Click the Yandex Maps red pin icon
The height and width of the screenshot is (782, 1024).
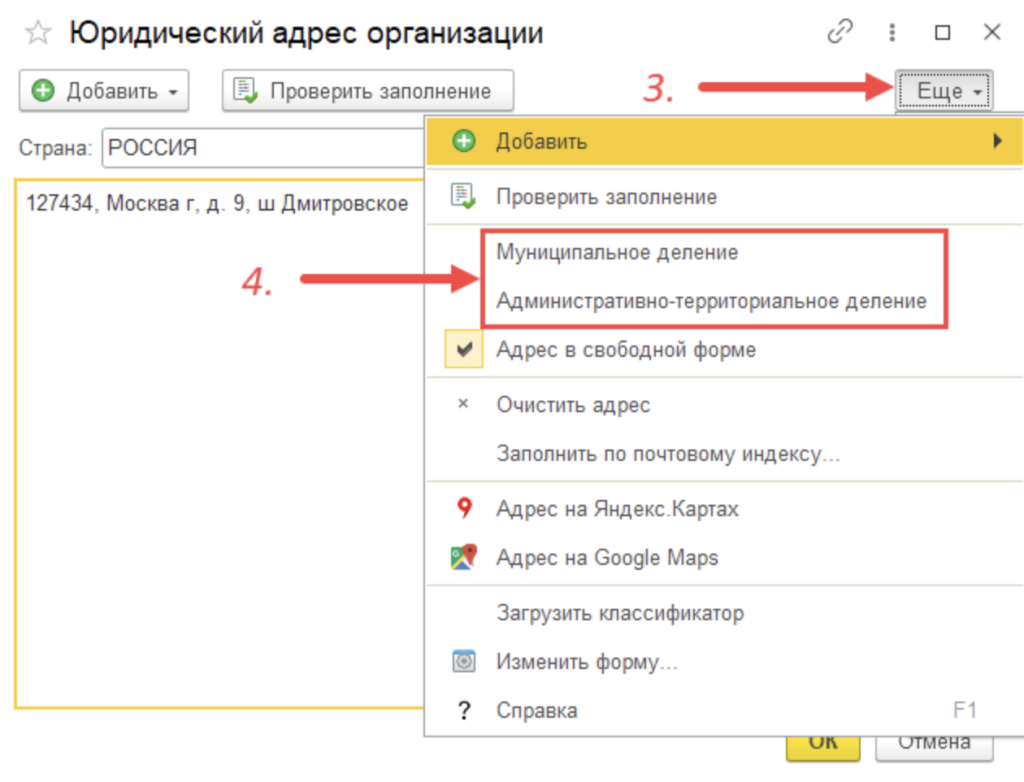463,509
